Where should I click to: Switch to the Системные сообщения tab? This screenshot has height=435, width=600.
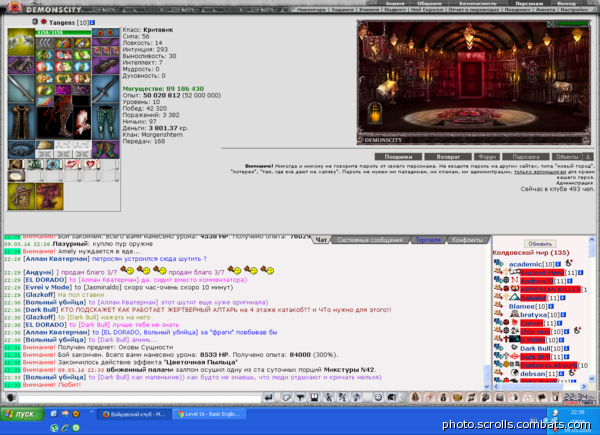coord(370,240)
